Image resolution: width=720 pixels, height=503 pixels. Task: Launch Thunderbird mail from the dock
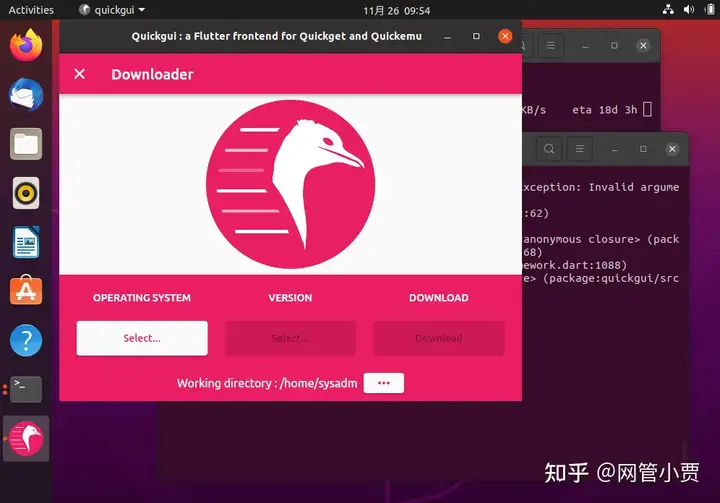[x=26, y=95]
